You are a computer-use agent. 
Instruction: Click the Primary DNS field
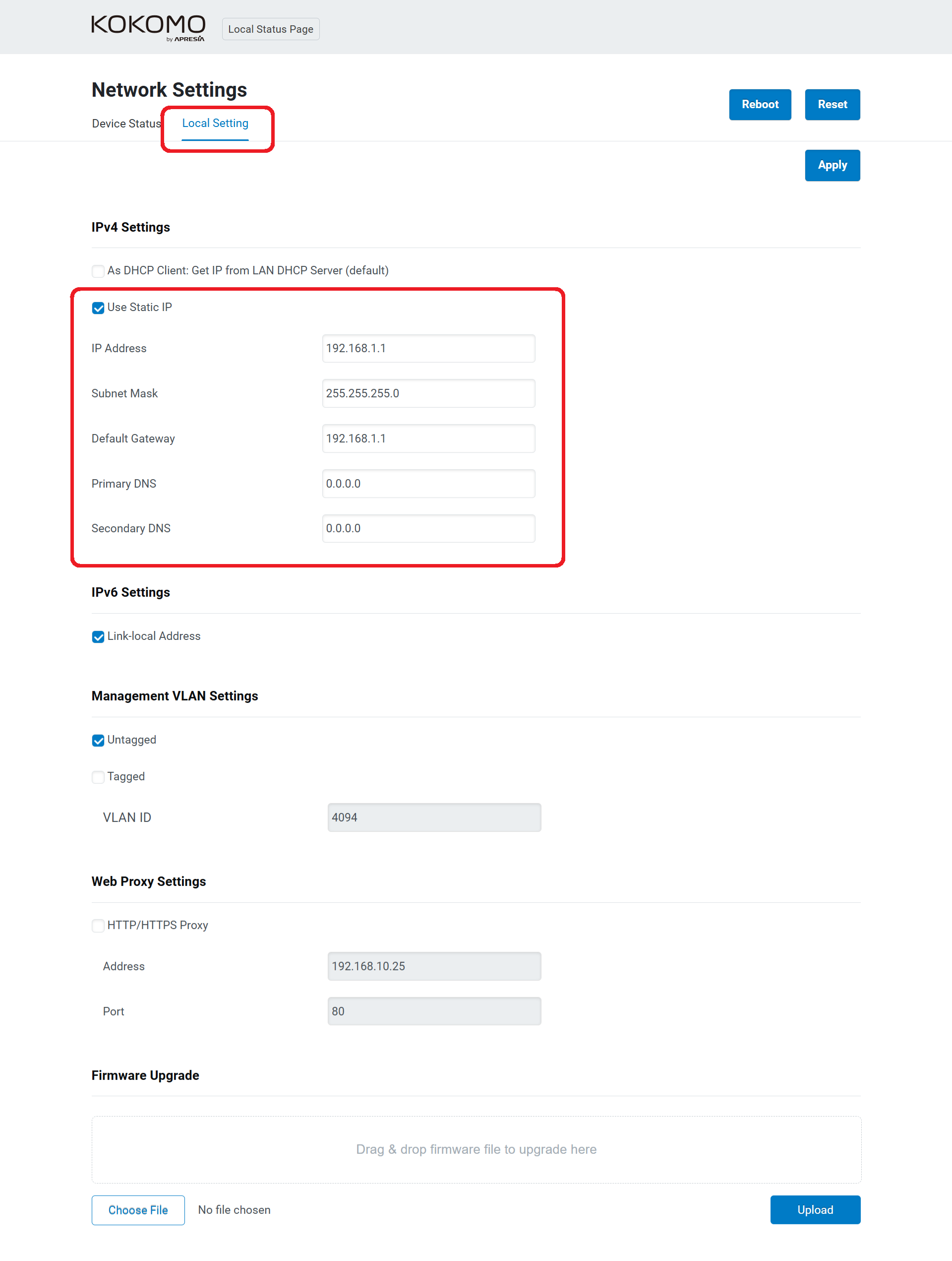(x=428, y=484)
